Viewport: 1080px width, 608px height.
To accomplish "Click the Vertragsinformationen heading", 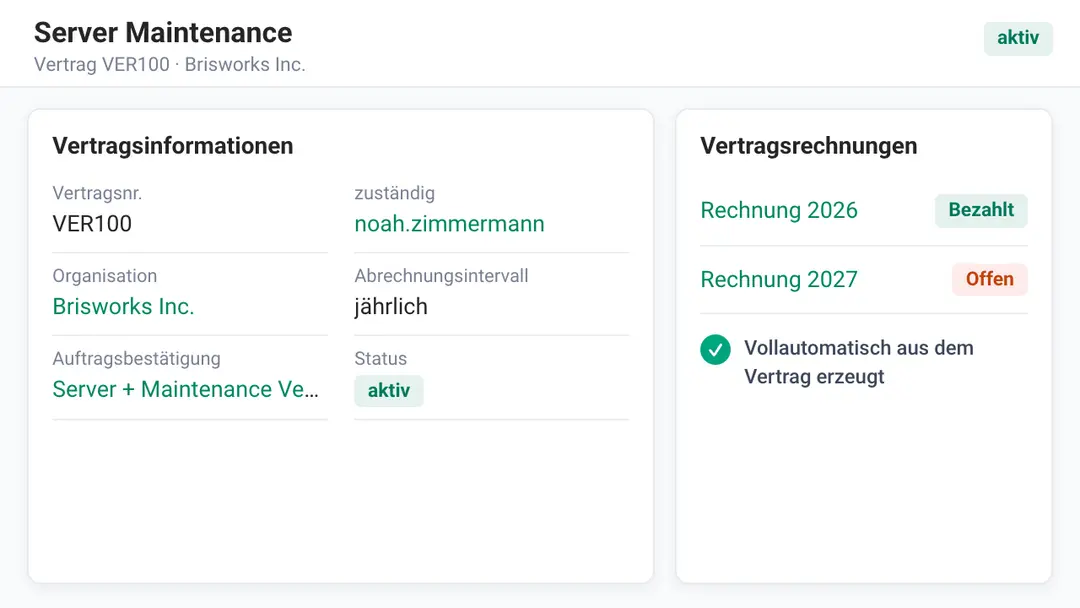I will (173, 145).
